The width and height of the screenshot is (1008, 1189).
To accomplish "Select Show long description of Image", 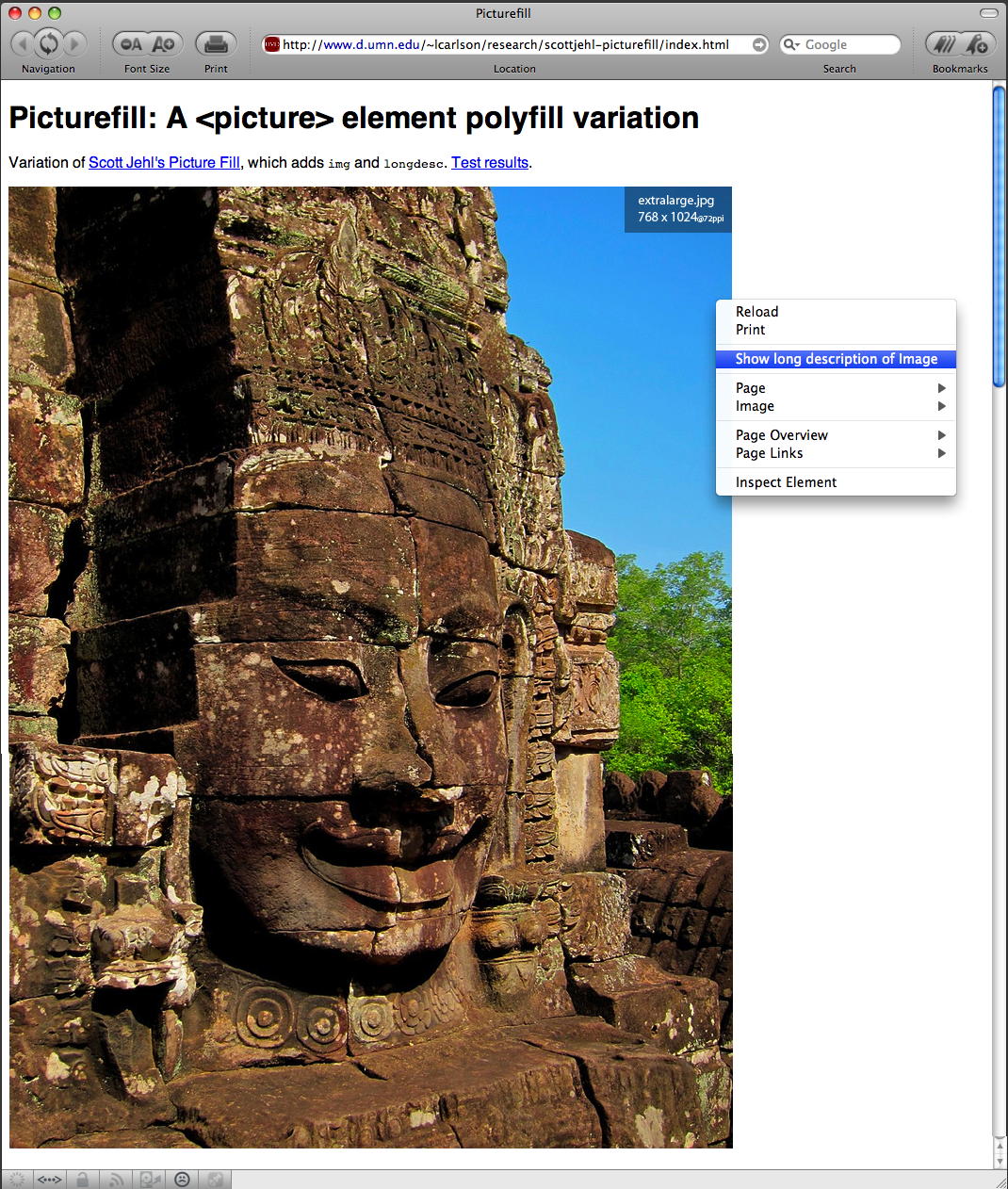I will click(836, 359).
